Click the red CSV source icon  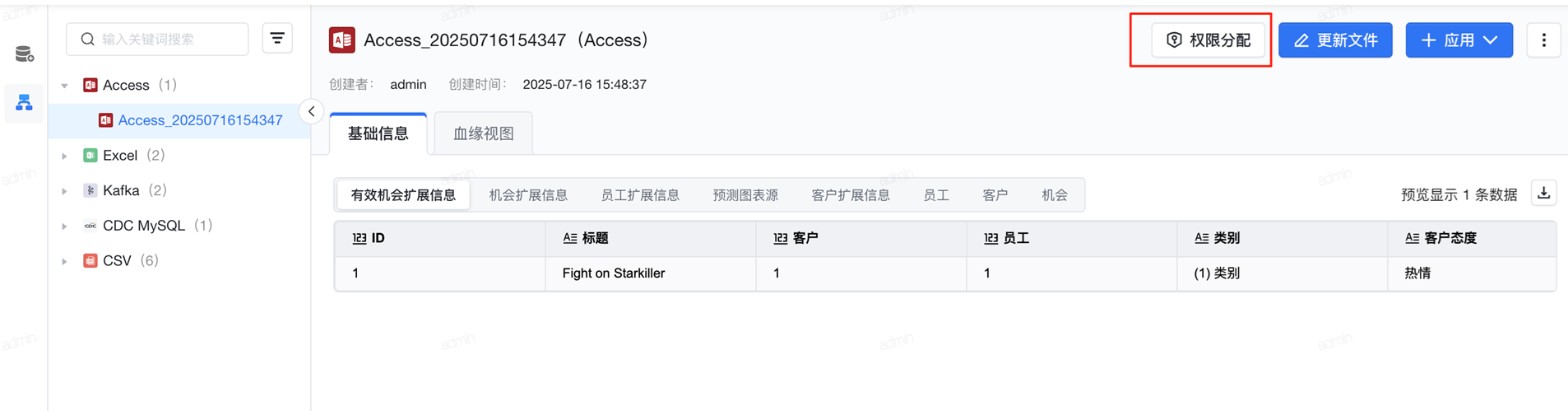coord(90,260)
